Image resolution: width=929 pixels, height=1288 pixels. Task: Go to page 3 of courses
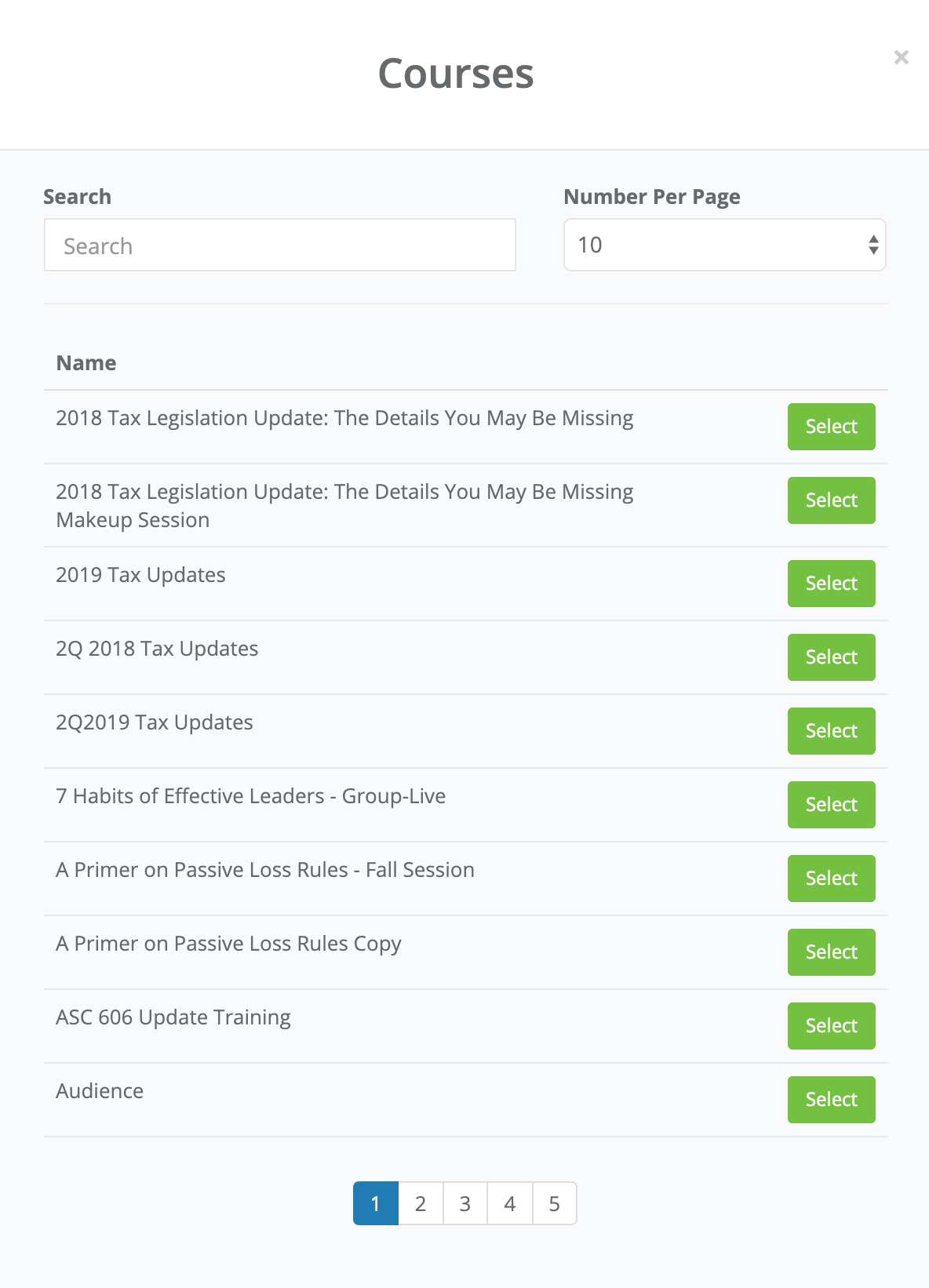tap(465, 1203)
